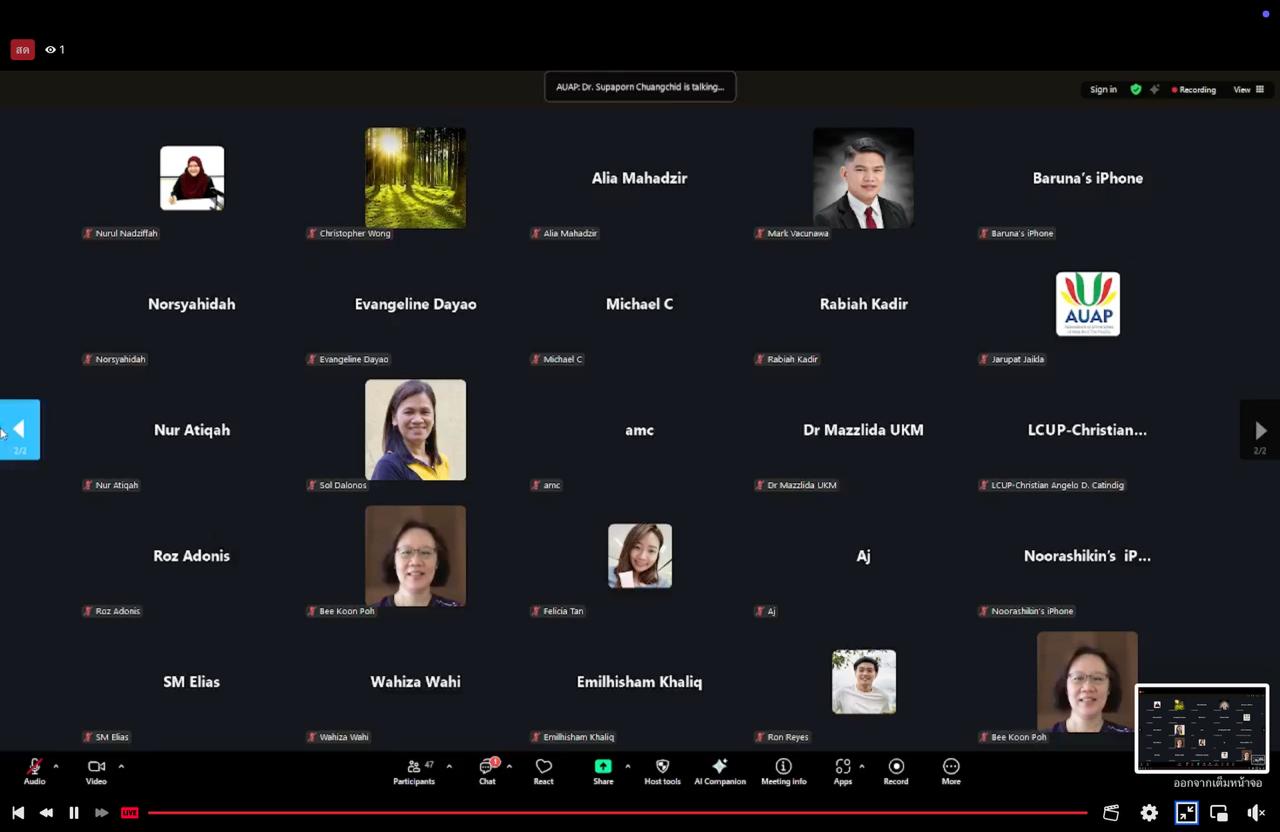Start recording with the Record button
Image resolution: width=1280 pixels, height=832 pixels.
(x=896, y=767)
